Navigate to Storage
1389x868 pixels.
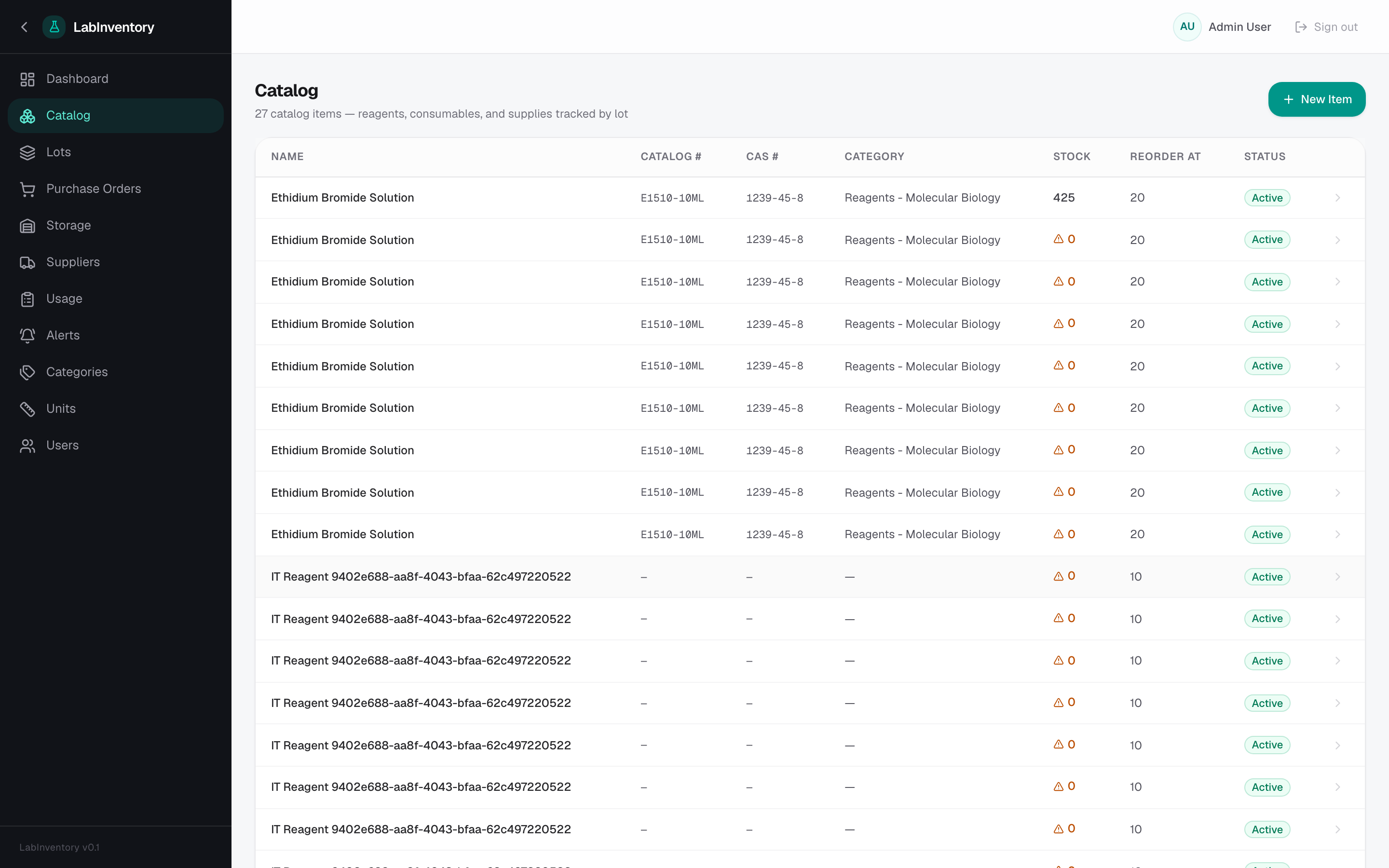115,226
